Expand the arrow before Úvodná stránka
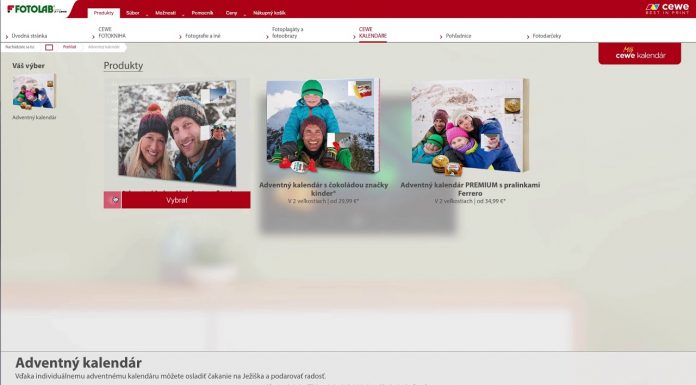This screenshot has height=385, width=696. click(x=7, y=36)
